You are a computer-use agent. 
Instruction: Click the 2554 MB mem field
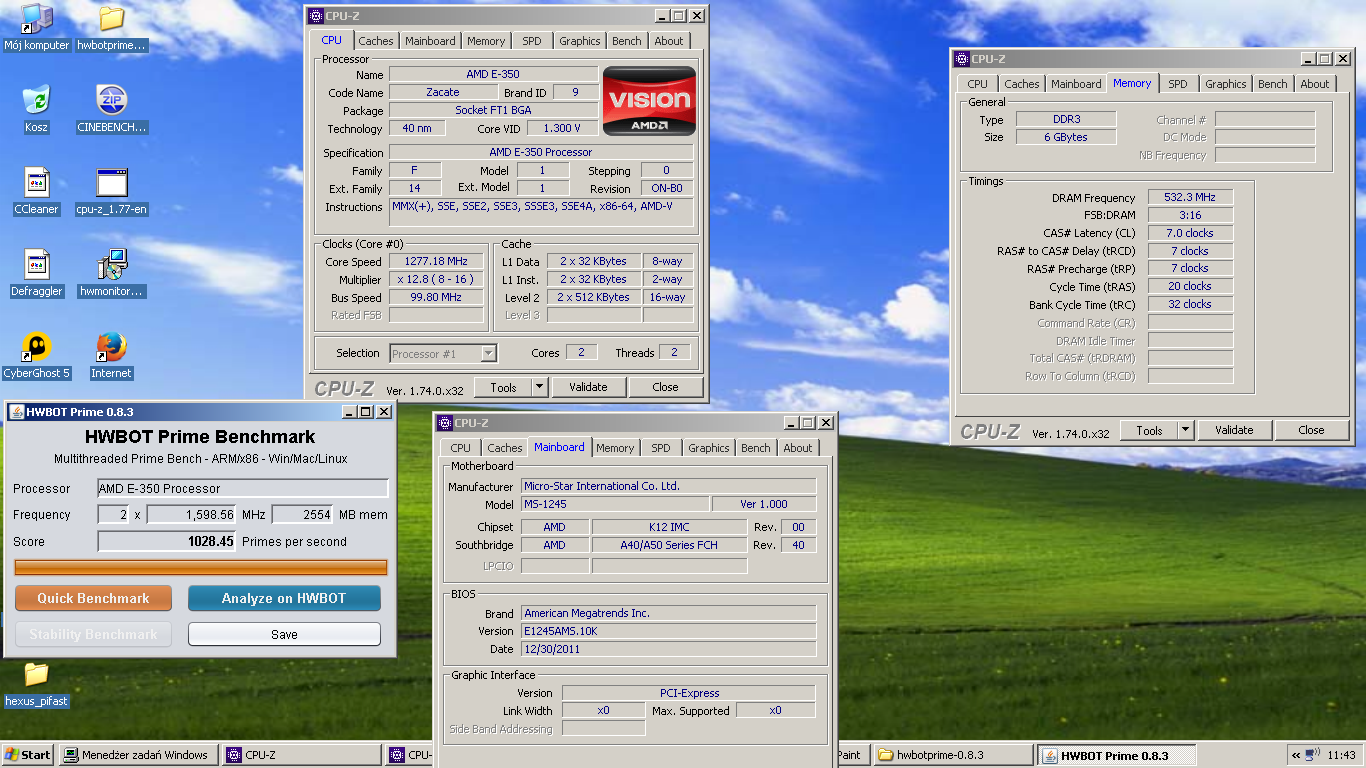click(302, 514)
